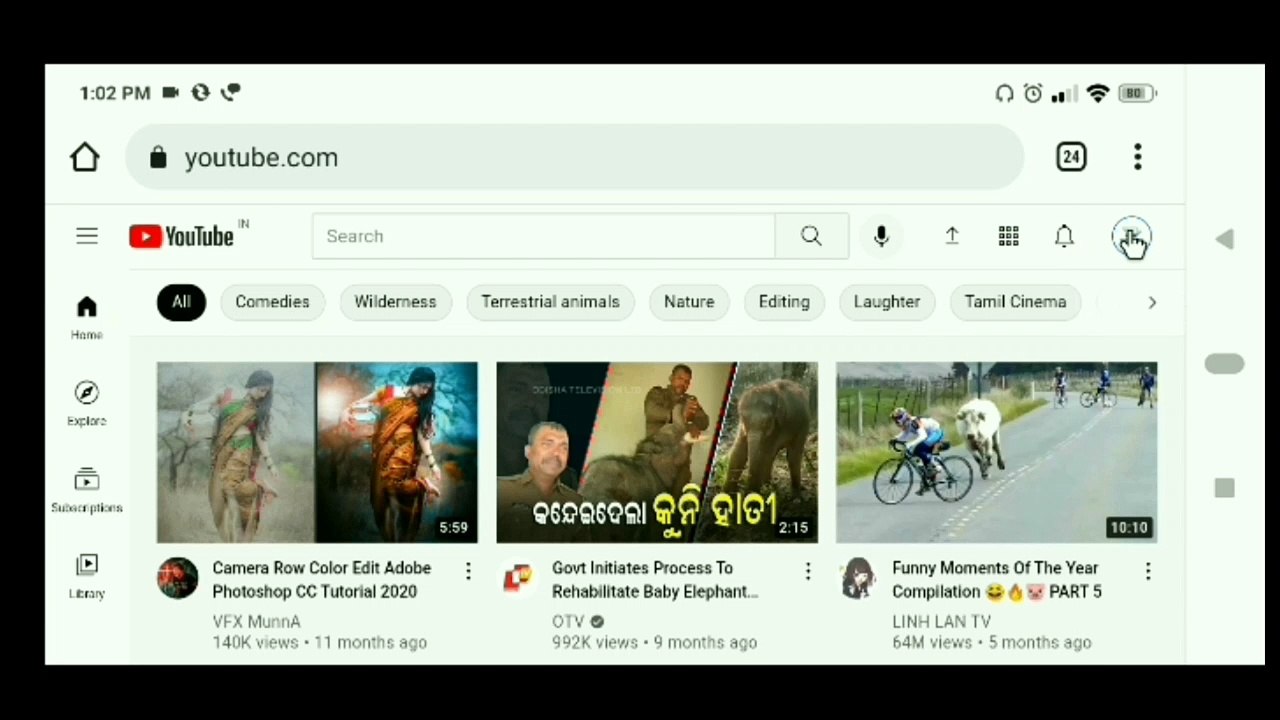Tap the alarm clock status icon
The width and height of the screenshot is (1280, 720).
click(1033, 93)
